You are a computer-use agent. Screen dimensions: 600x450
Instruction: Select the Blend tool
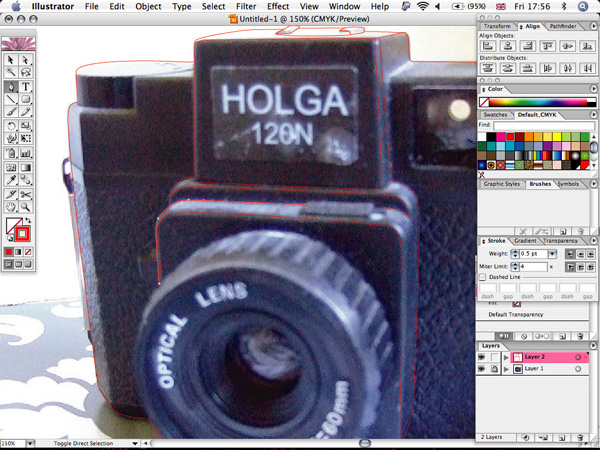click(25, 180)
